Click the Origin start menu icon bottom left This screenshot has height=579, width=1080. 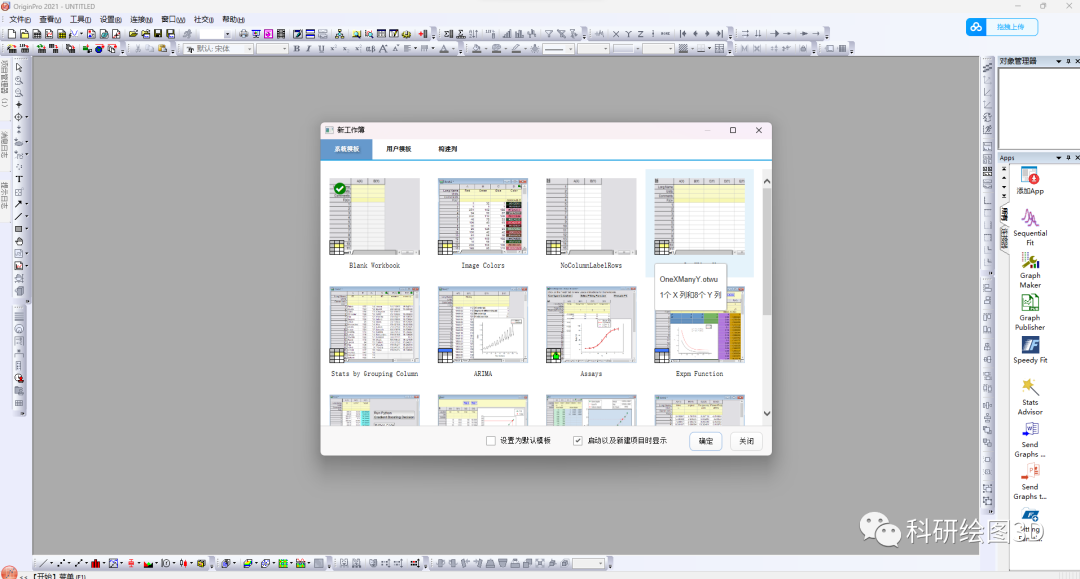click(8, 573)
